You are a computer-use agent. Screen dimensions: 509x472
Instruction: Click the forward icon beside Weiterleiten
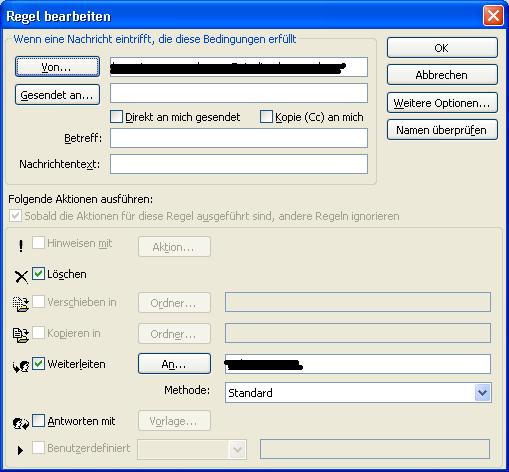click(21, 366)
